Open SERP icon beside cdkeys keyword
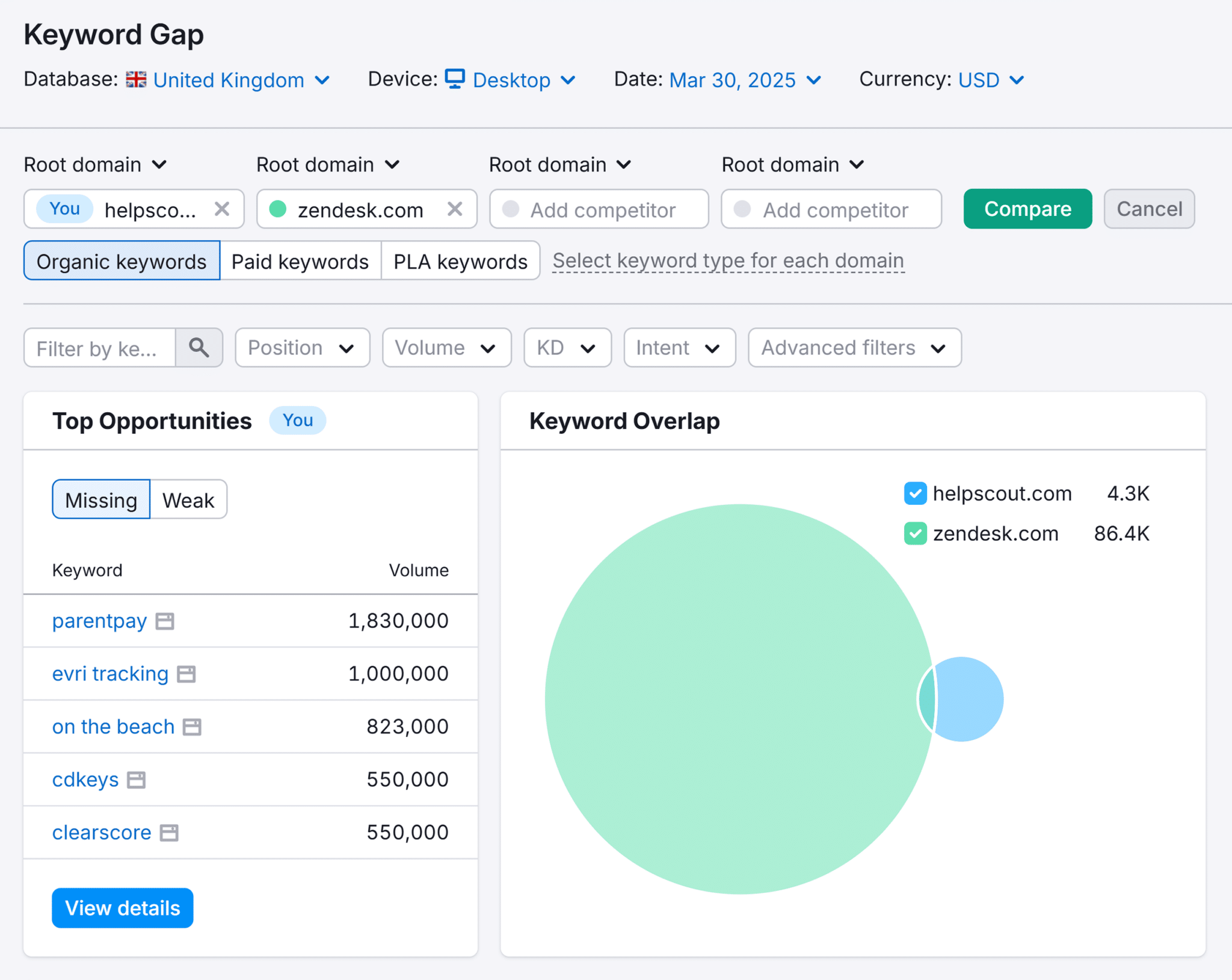The width and height of the screenshot is (1232, 980). 137,780
